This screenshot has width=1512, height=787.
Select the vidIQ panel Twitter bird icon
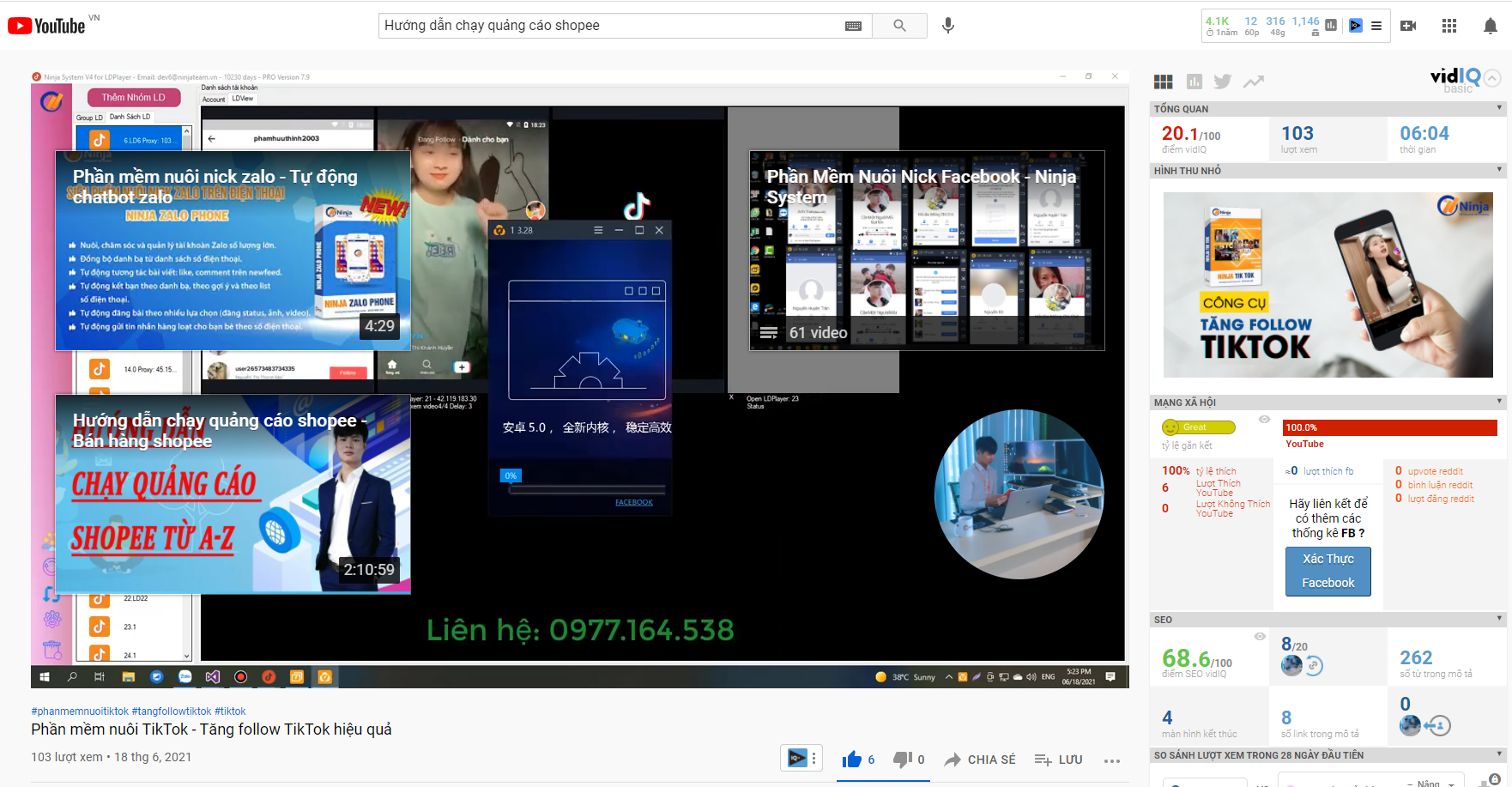(1223, 82)
